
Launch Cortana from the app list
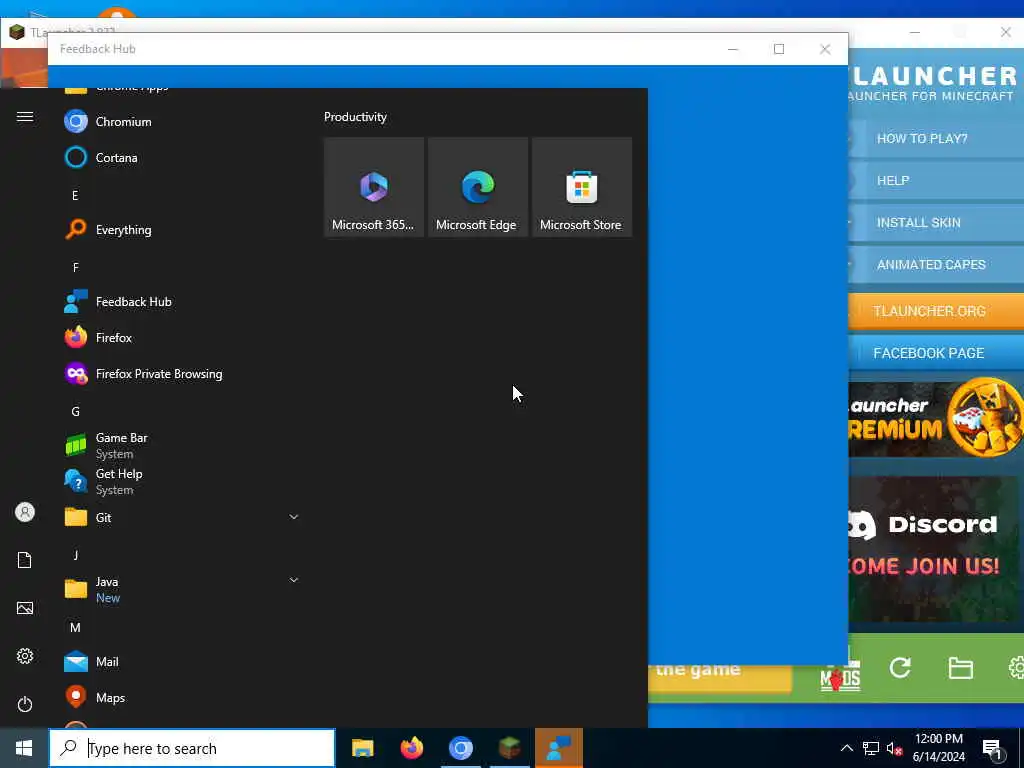coord(181,157)
